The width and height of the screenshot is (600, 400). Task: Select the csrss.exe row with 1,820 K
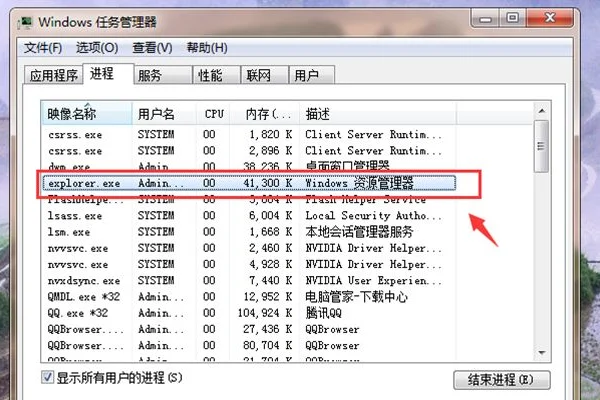coord(249,134)
